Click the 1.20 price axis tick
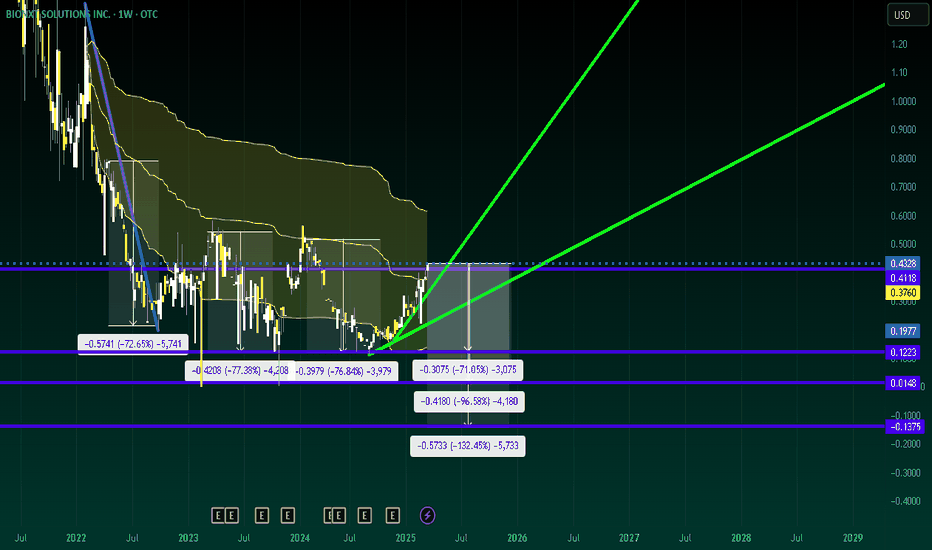The width and height of the screenshot is (932, 550). pyautogui.click(x=899, y=44)
